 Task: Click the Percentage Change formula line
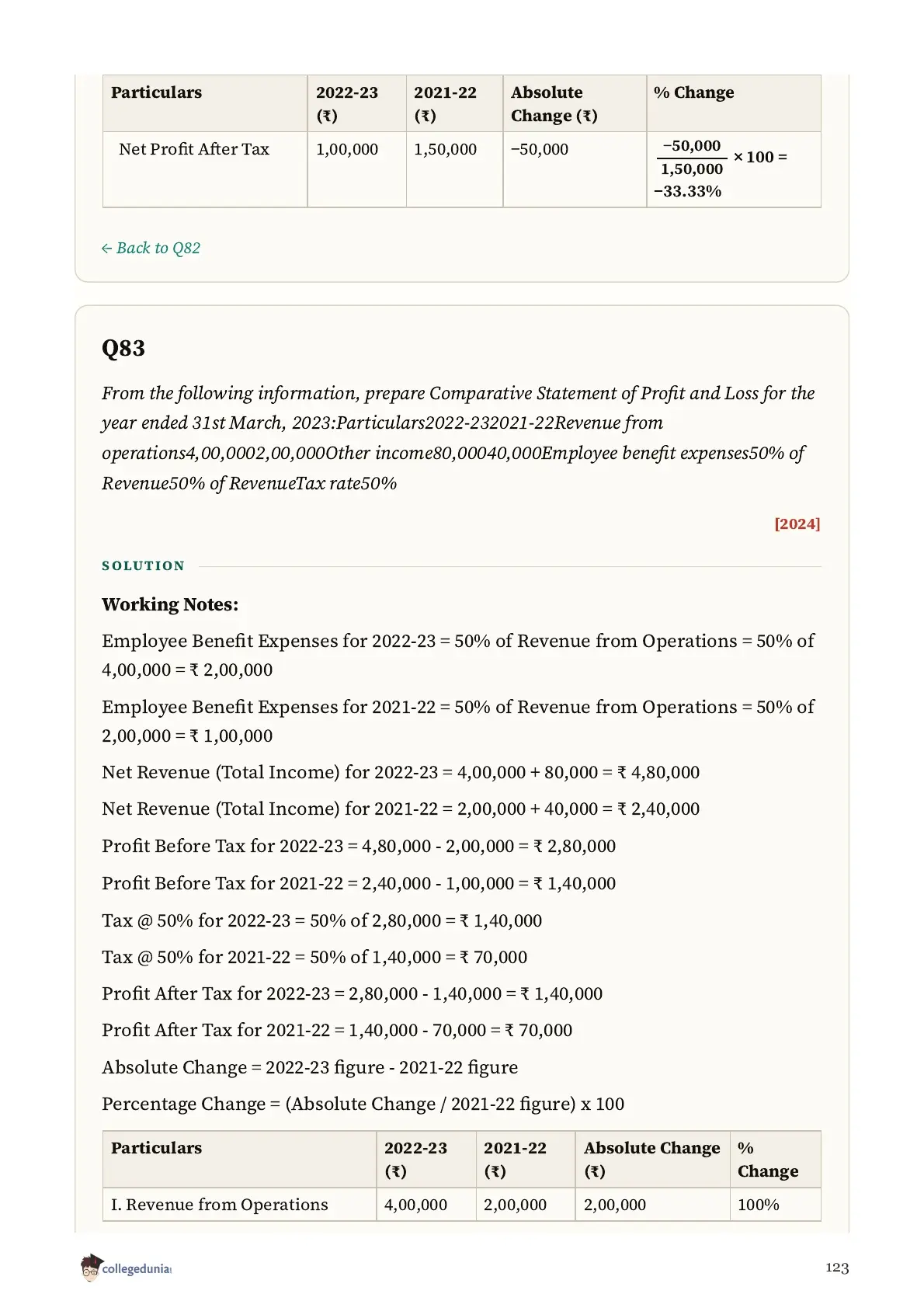(x=363, y=1104)
